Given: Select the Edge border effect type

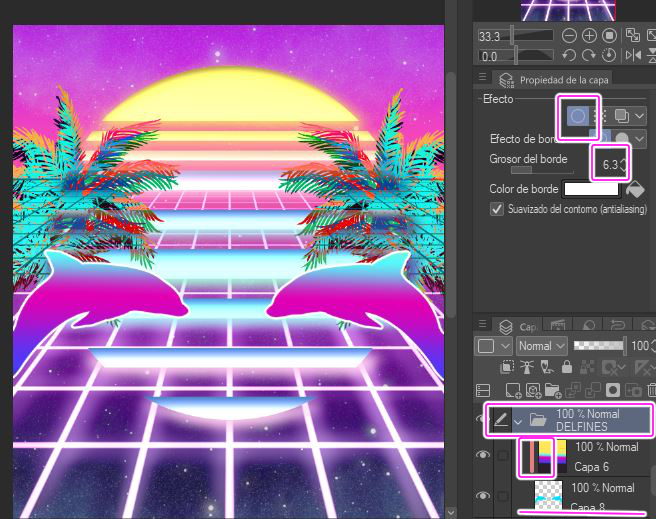Looking at the screenshot, I should tap(600, 138).
